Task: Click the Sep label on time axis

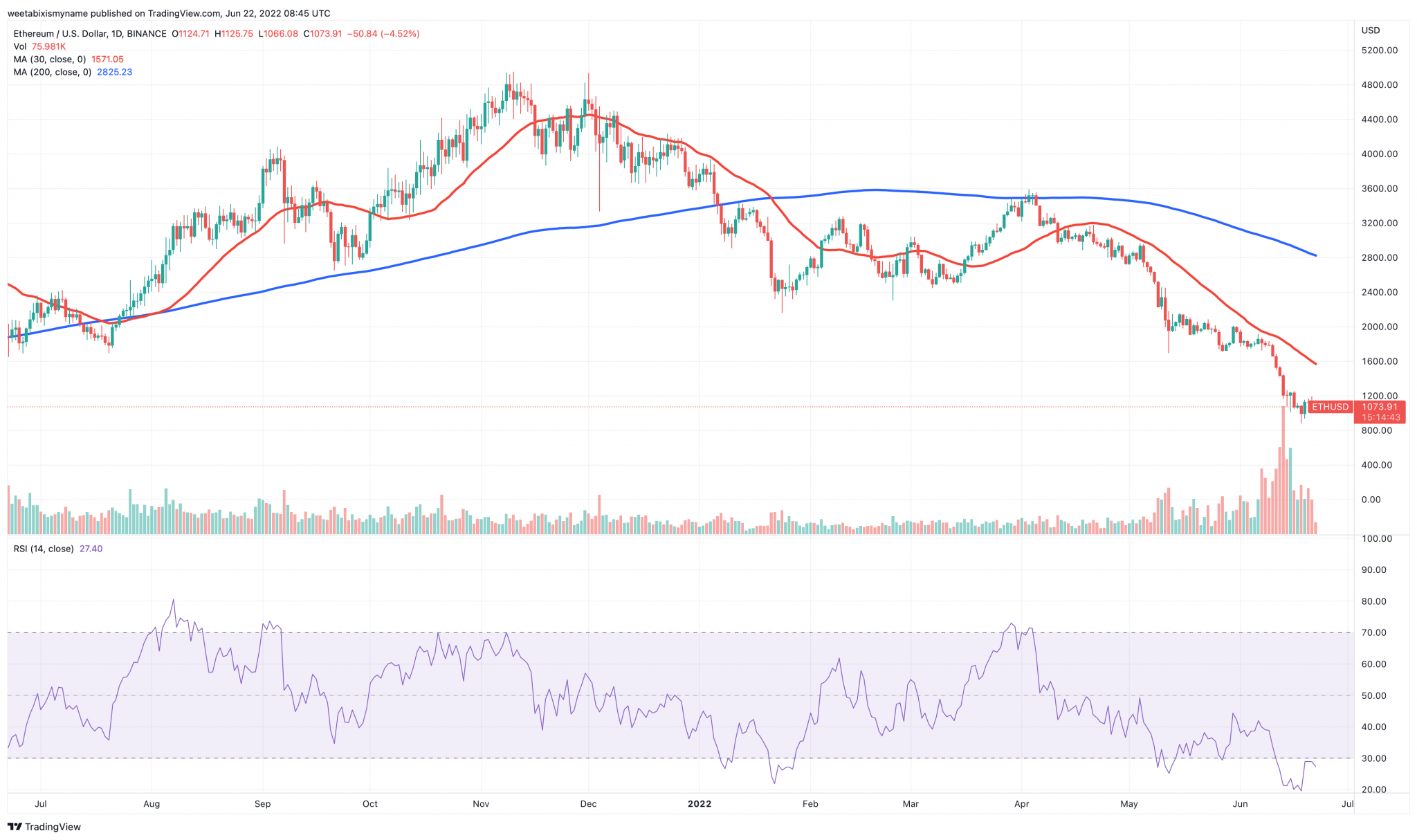Action: [x=262, y=803]
